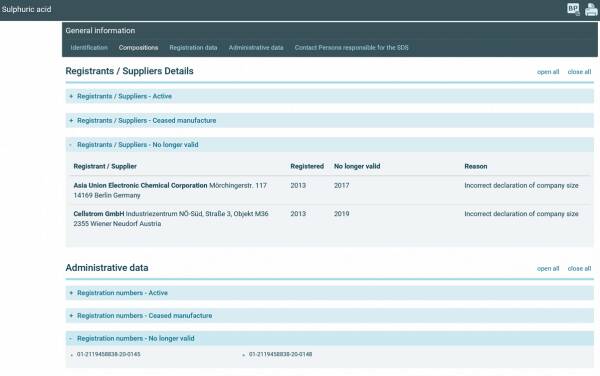Click the printer icon in top bar

[x=591, y=9]
